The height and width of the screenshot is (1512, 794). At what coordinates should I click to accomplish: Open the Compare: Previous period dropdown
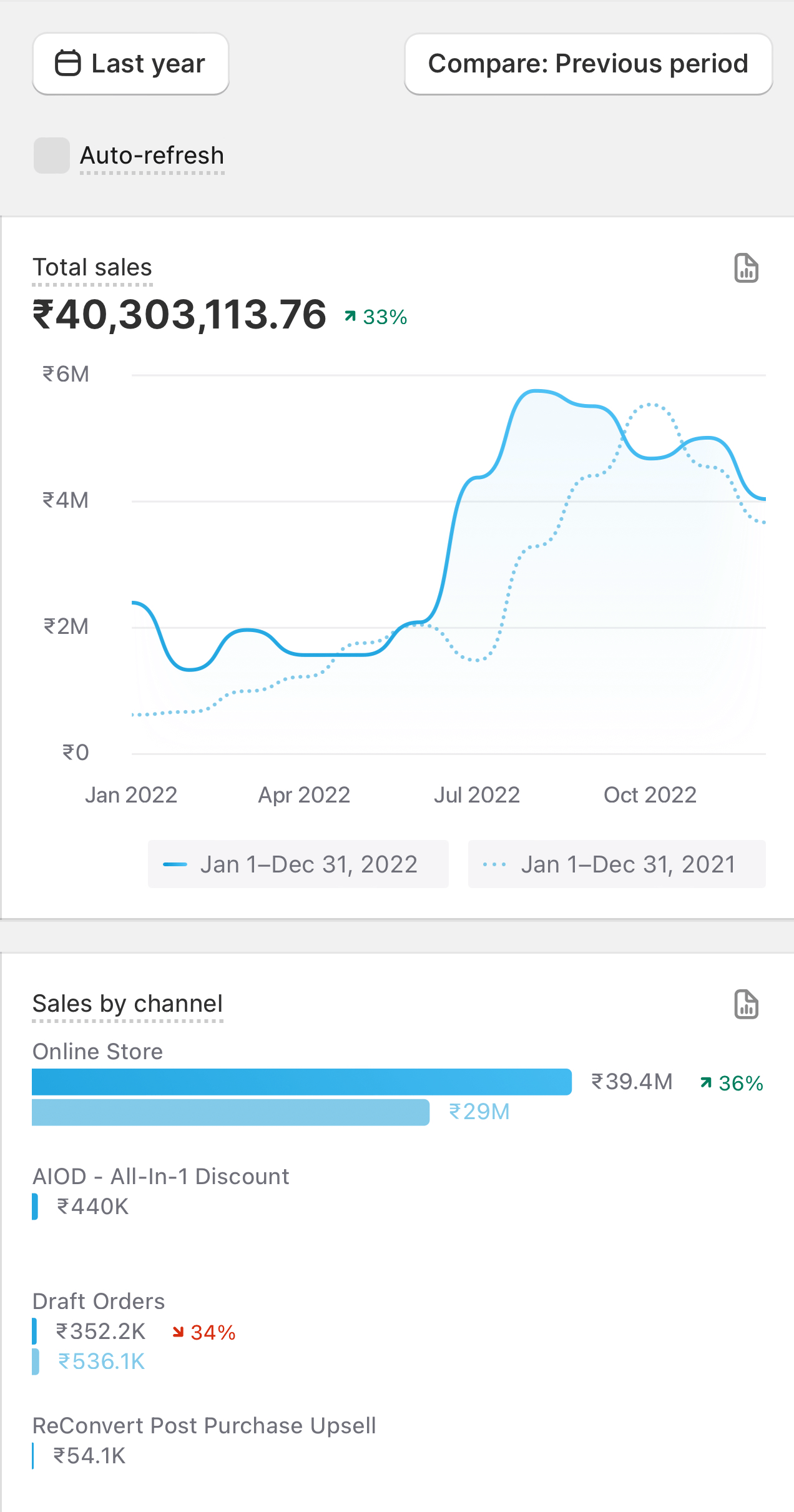coord(588,64)
